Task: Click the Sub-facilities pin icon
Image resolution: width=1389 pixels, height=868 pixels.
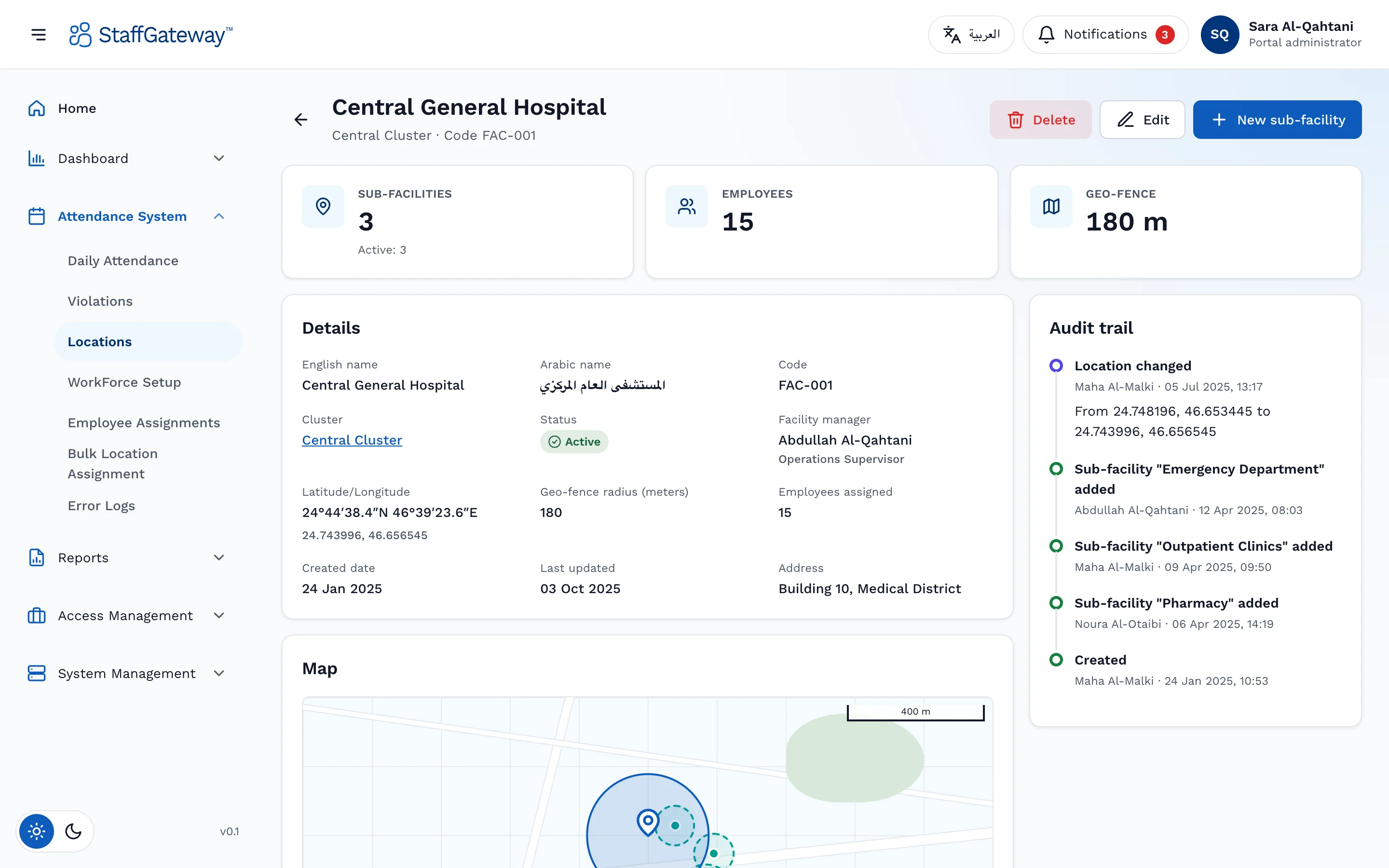Action: click(x=323, y=206)
